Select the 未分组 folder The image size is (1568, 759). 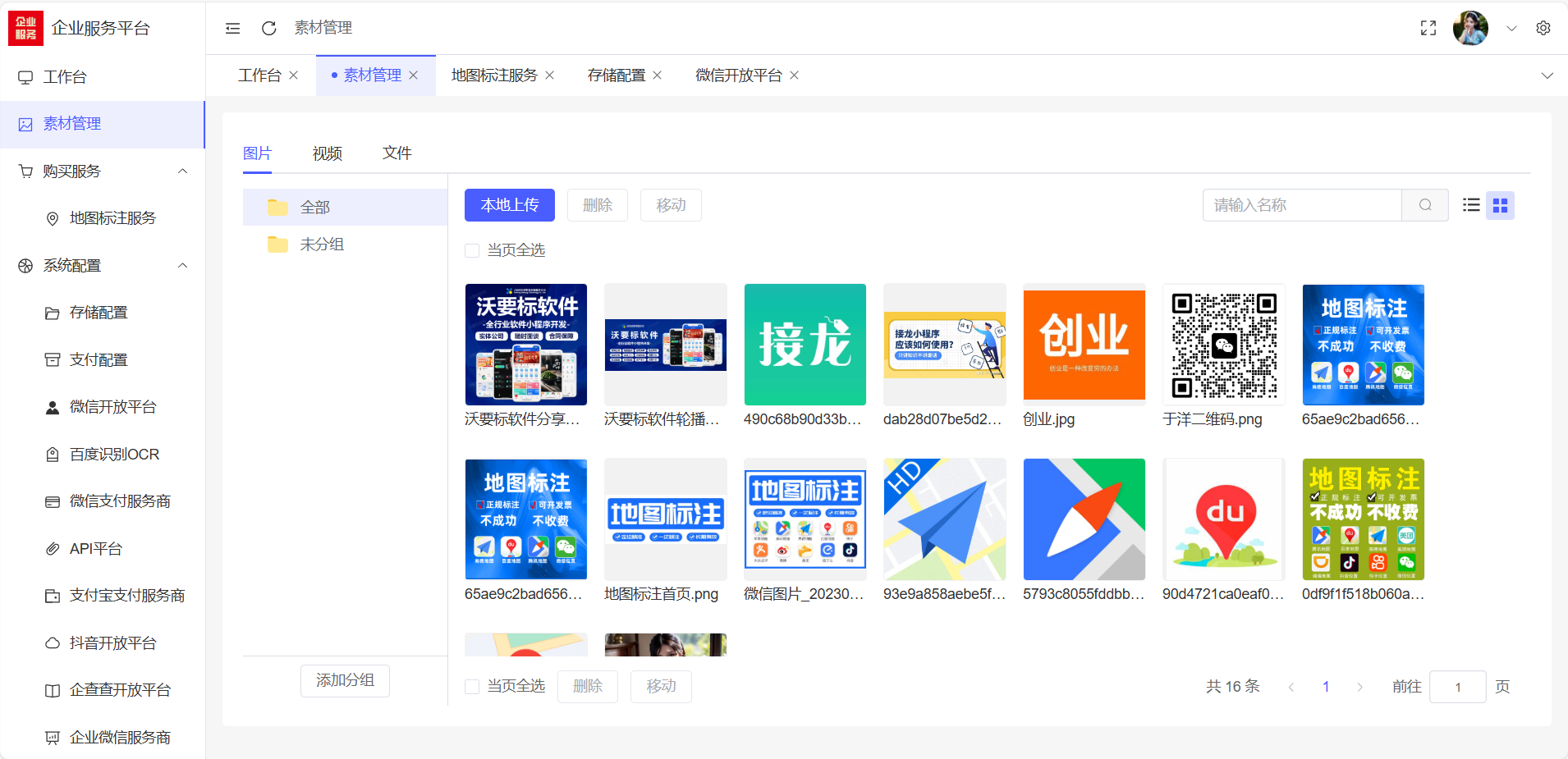click(345, 245)
